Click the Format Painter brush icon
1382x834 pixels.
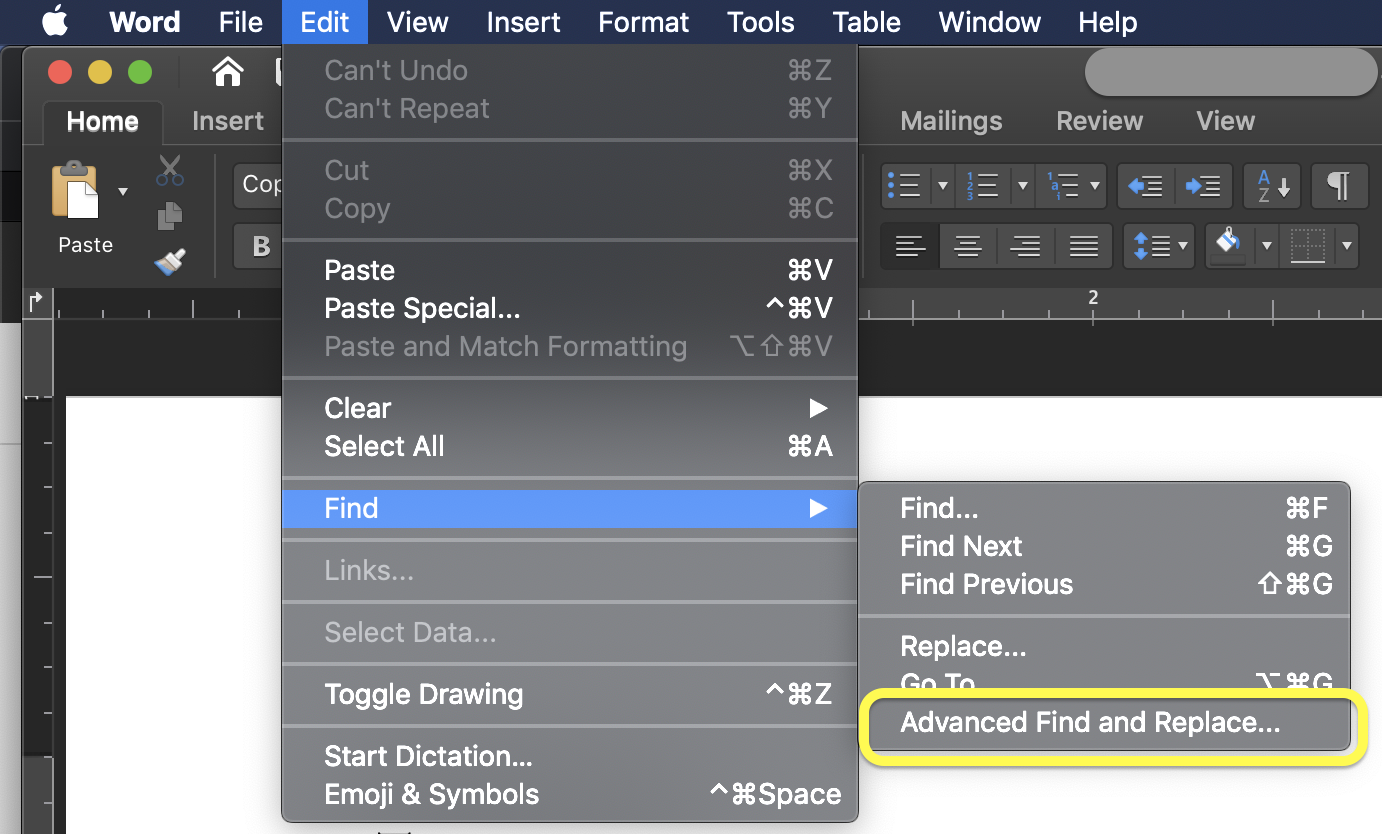(170, 262)
